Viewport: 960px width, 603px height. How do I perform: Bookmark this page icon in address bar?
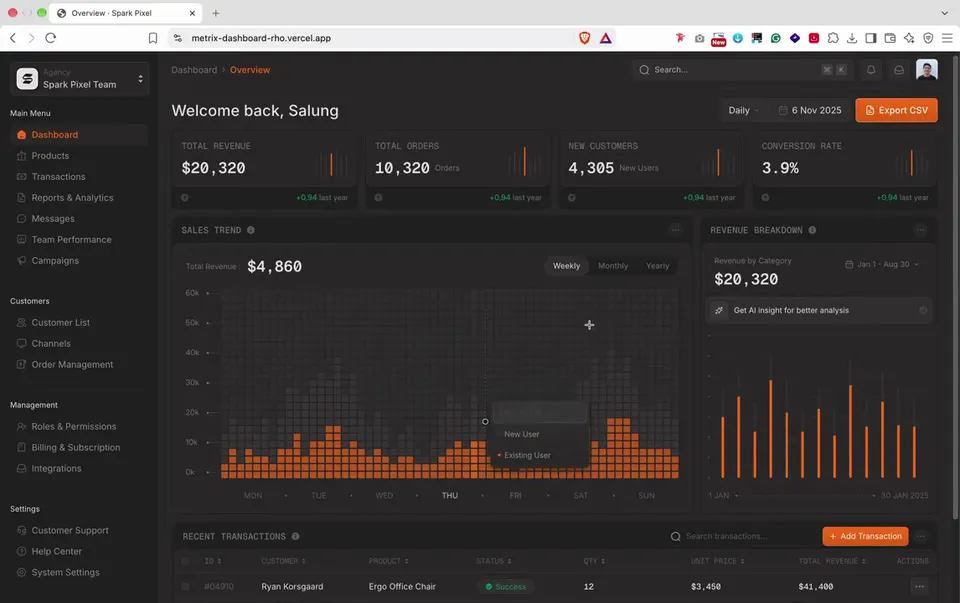[x=153, y=38]
